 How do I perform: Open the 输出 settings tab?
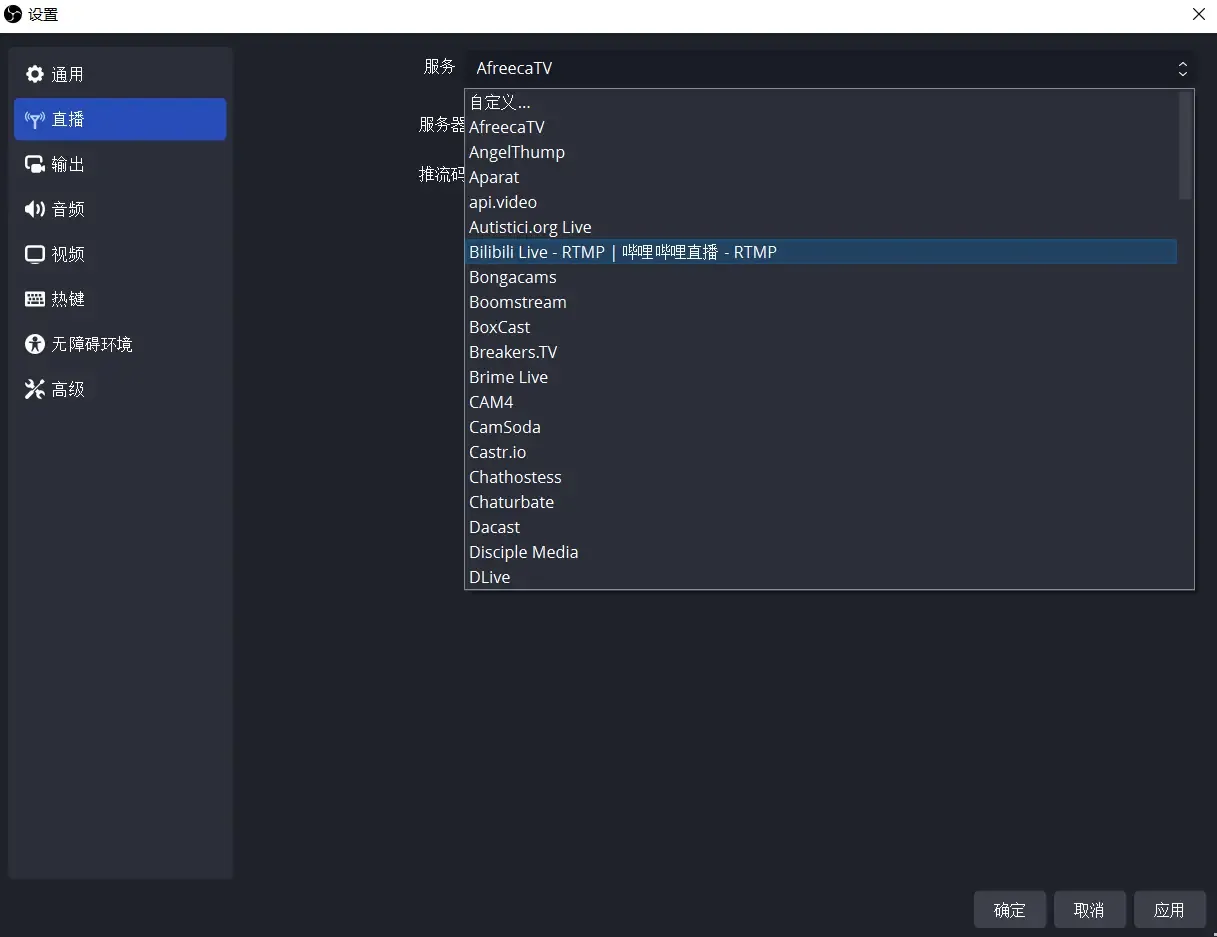[120, 164]
